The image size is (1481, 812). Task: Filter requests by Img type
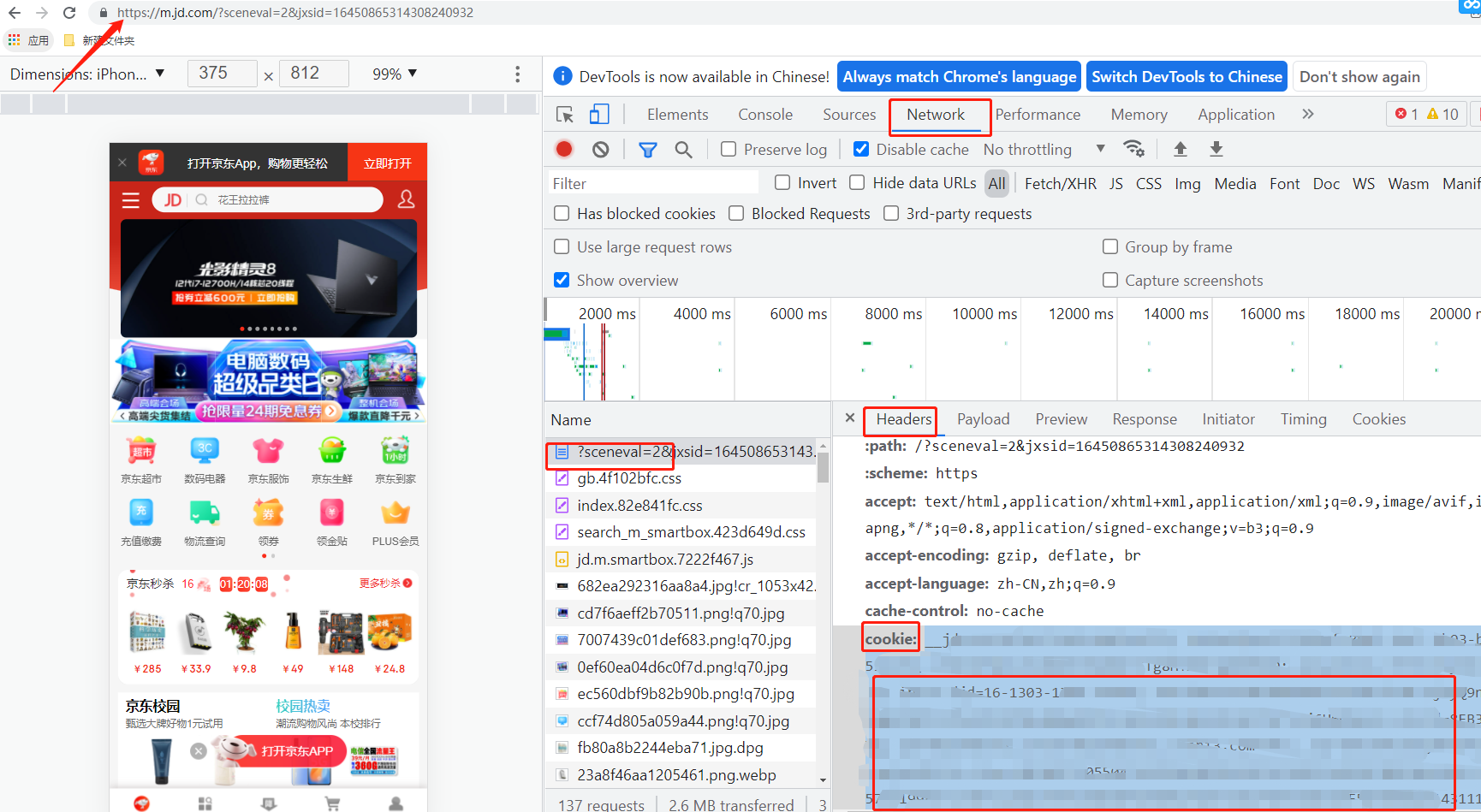(x=1187, y=183)
